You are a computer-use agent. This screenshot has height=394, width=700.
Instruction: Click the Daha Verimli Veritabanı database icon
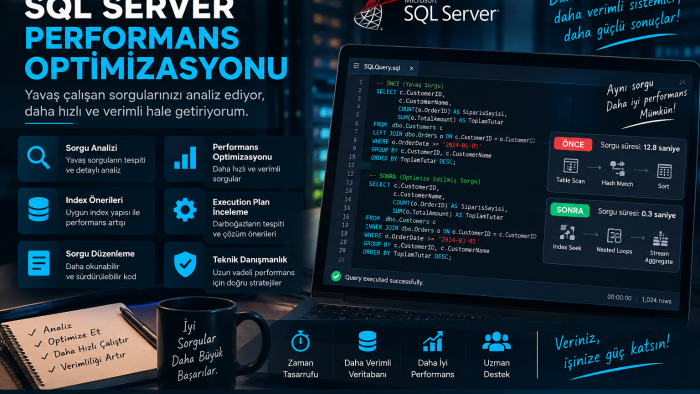[x=367, y=341]
